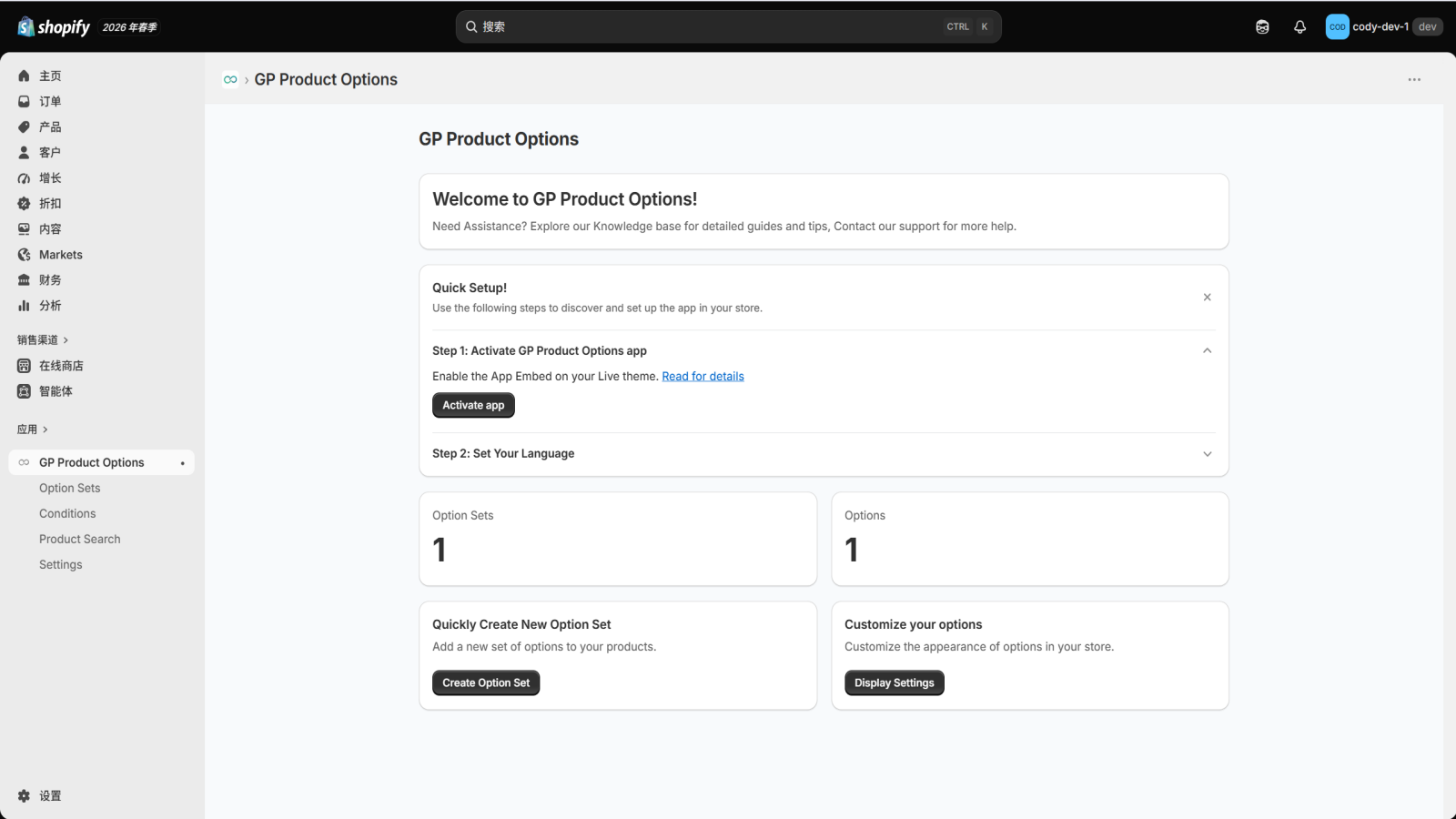Click the Activate app button
The image size is (1456, 819).
473,405
